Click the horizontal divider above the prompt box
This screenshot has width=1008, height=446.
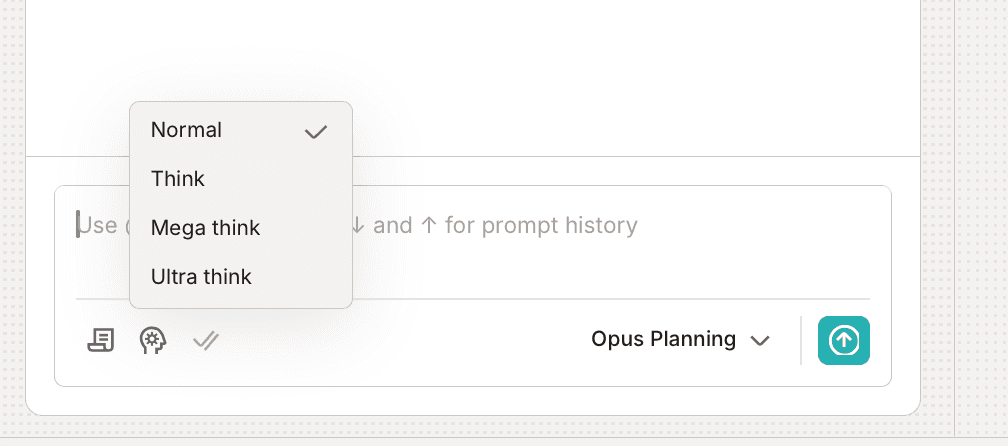(600, 157)
